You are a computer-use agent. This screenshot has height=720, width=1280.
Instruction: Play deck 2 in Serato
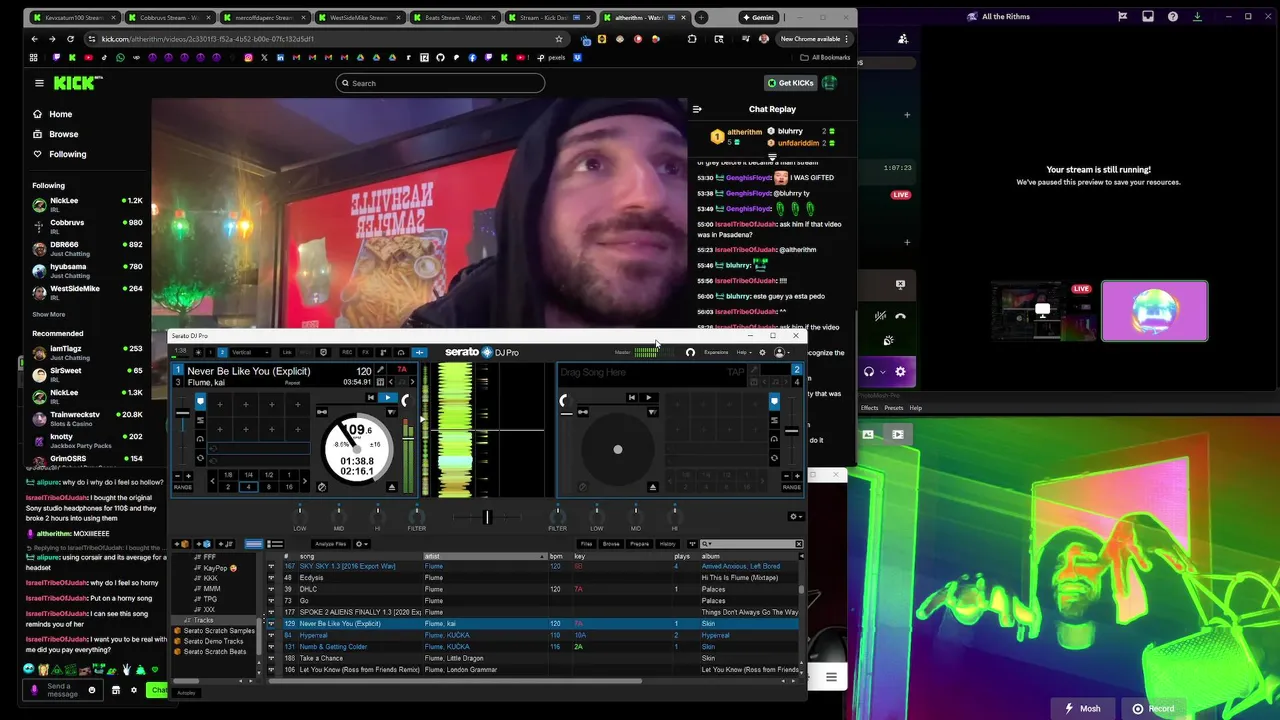[648, 398]
